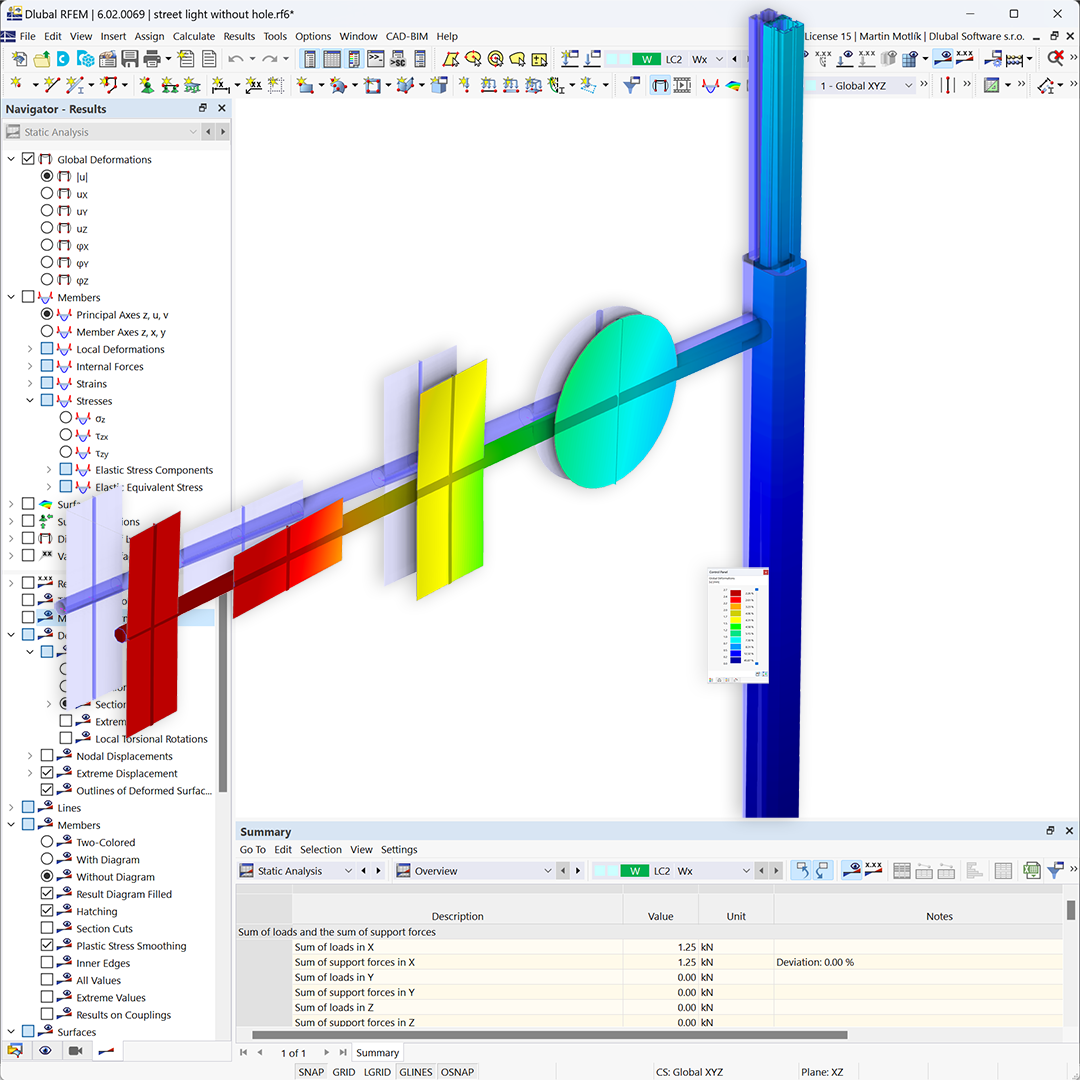This screenshot has height=1080, width=1080.
Task: Click the Save icon in the toolbar
Action: click(x=129, y=58)
